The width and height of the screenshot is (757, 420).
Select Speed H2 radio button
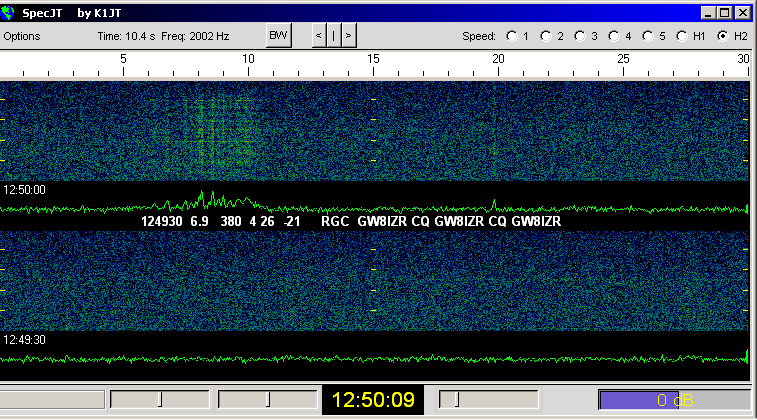coord(723,36)
